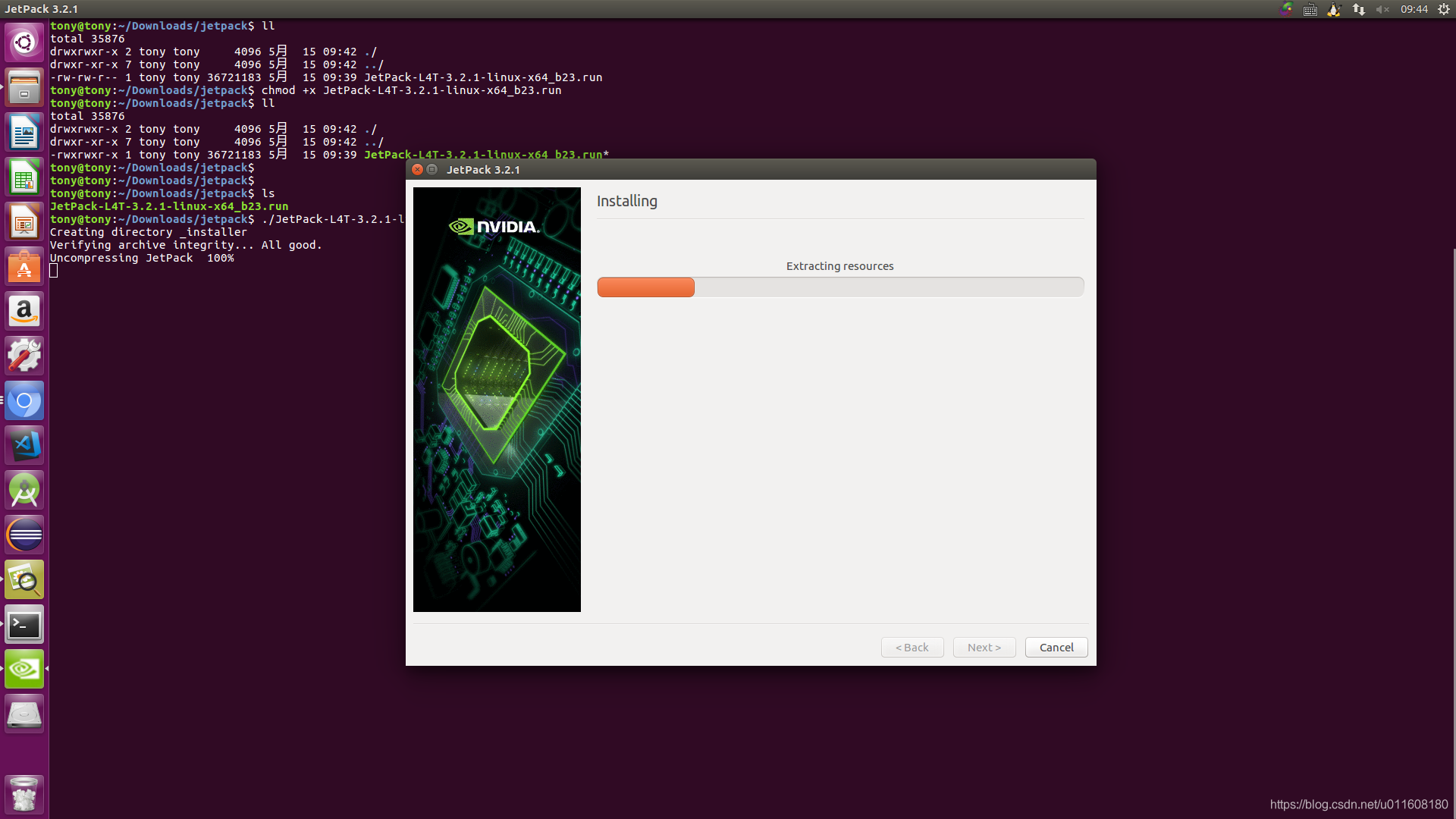Click the colorful tray indicator beside keyboard icon
Image resolution: width=1456 pixels, height=819 pixels.
coord(1286,9)
